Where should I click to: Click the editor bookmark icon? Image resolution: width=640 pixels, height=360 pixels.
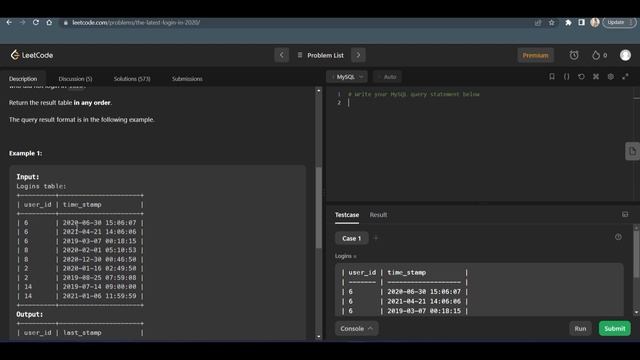(x=551, y=77)
